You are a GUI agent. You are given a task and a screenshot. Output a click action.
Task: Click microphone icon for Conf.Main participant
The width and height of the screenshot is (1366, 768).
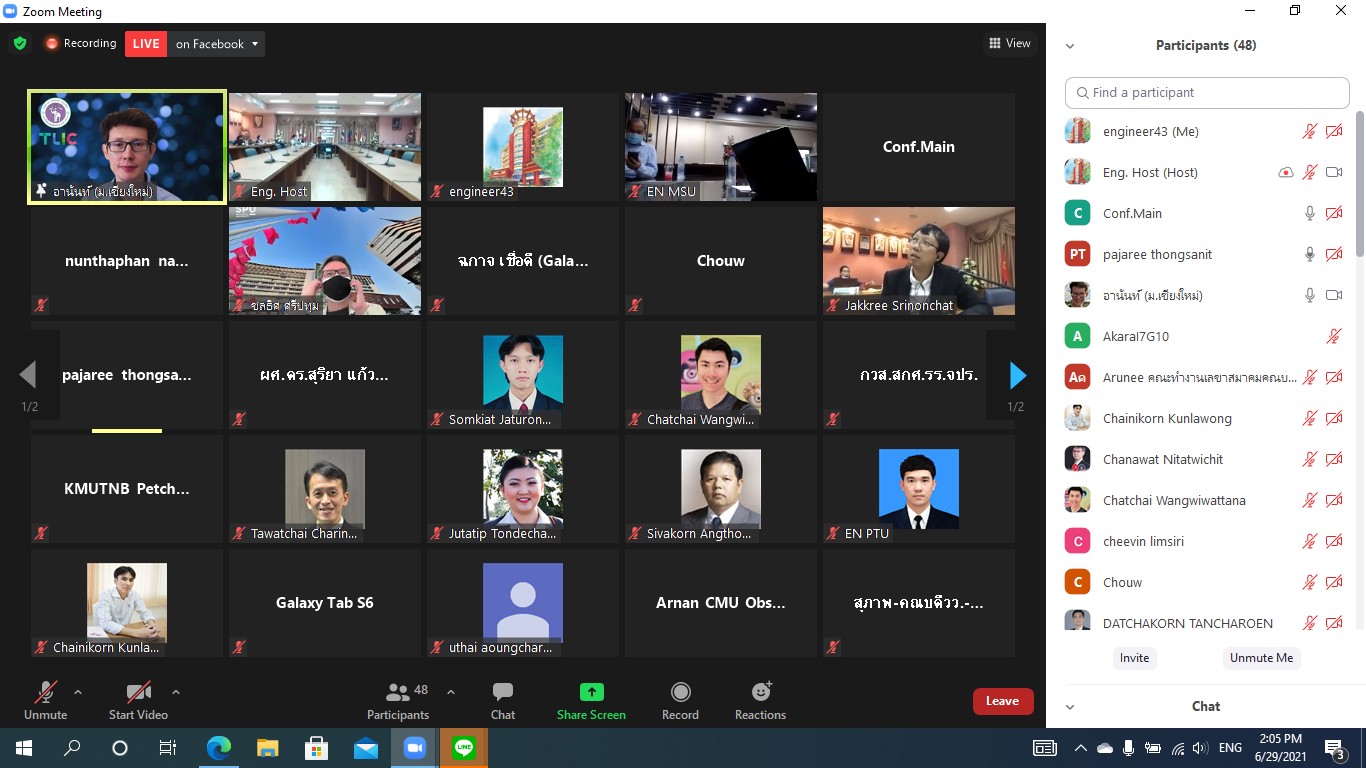[x=1309, y=213]
